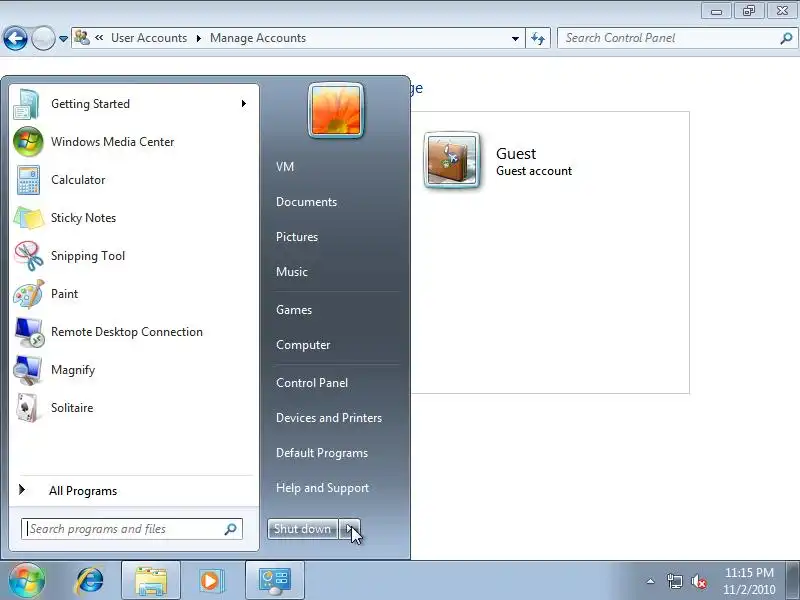This screenshot has height=600, width=800.
Task: Click the network status tray icon
Action: pyautogui.click(x=674, y=581)
